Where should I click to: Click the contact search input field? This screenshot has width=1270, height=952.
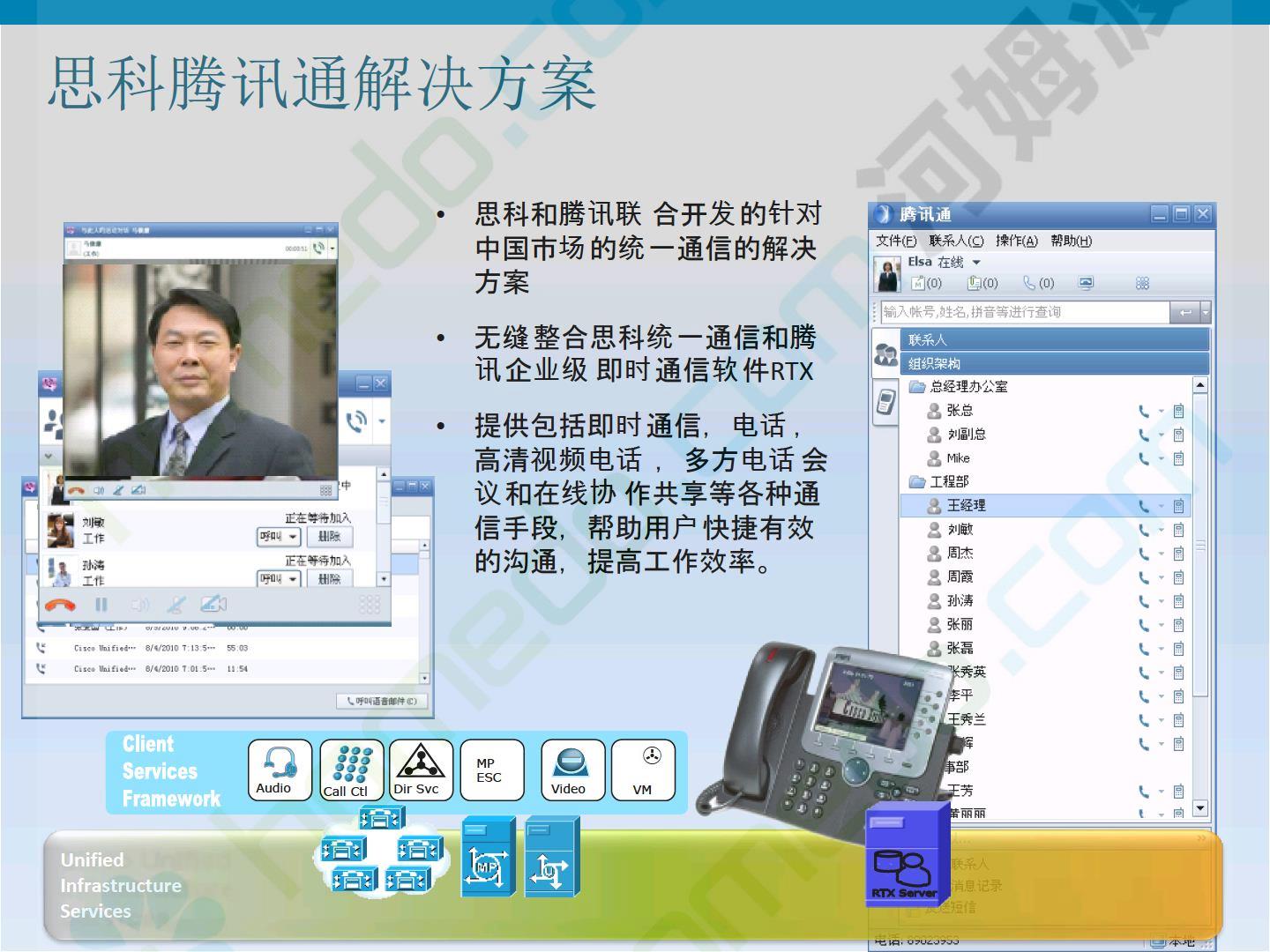point(1025,312)
